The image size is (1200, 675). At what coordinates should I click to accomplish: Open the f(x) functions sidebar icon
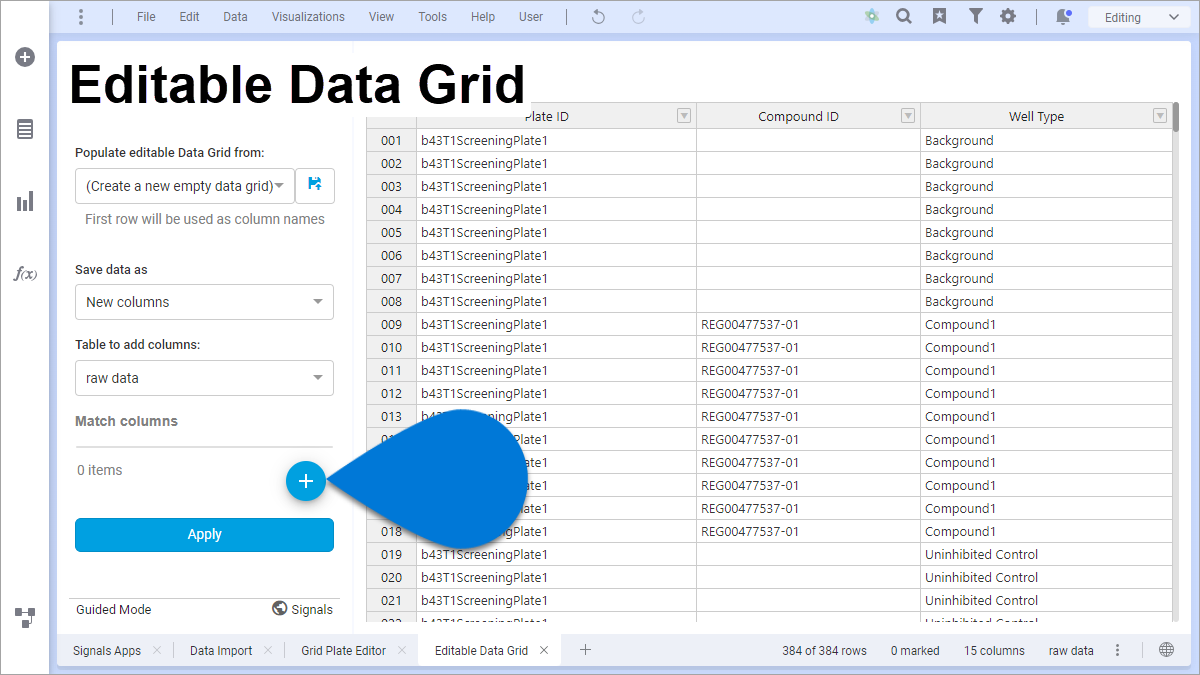(25, 273)
